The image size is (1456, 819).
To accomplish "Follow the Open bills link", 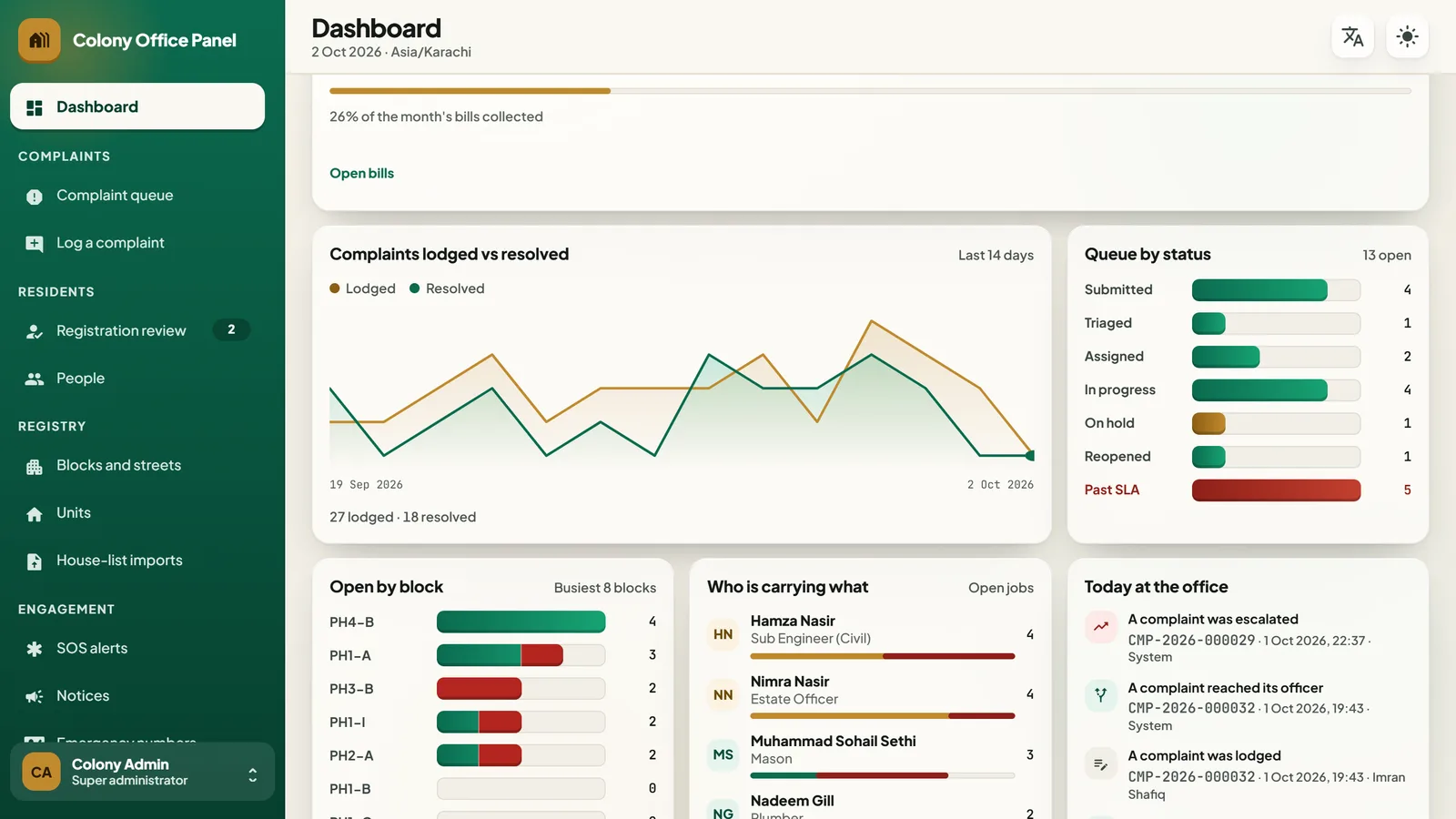I will (x=361, y=173).
